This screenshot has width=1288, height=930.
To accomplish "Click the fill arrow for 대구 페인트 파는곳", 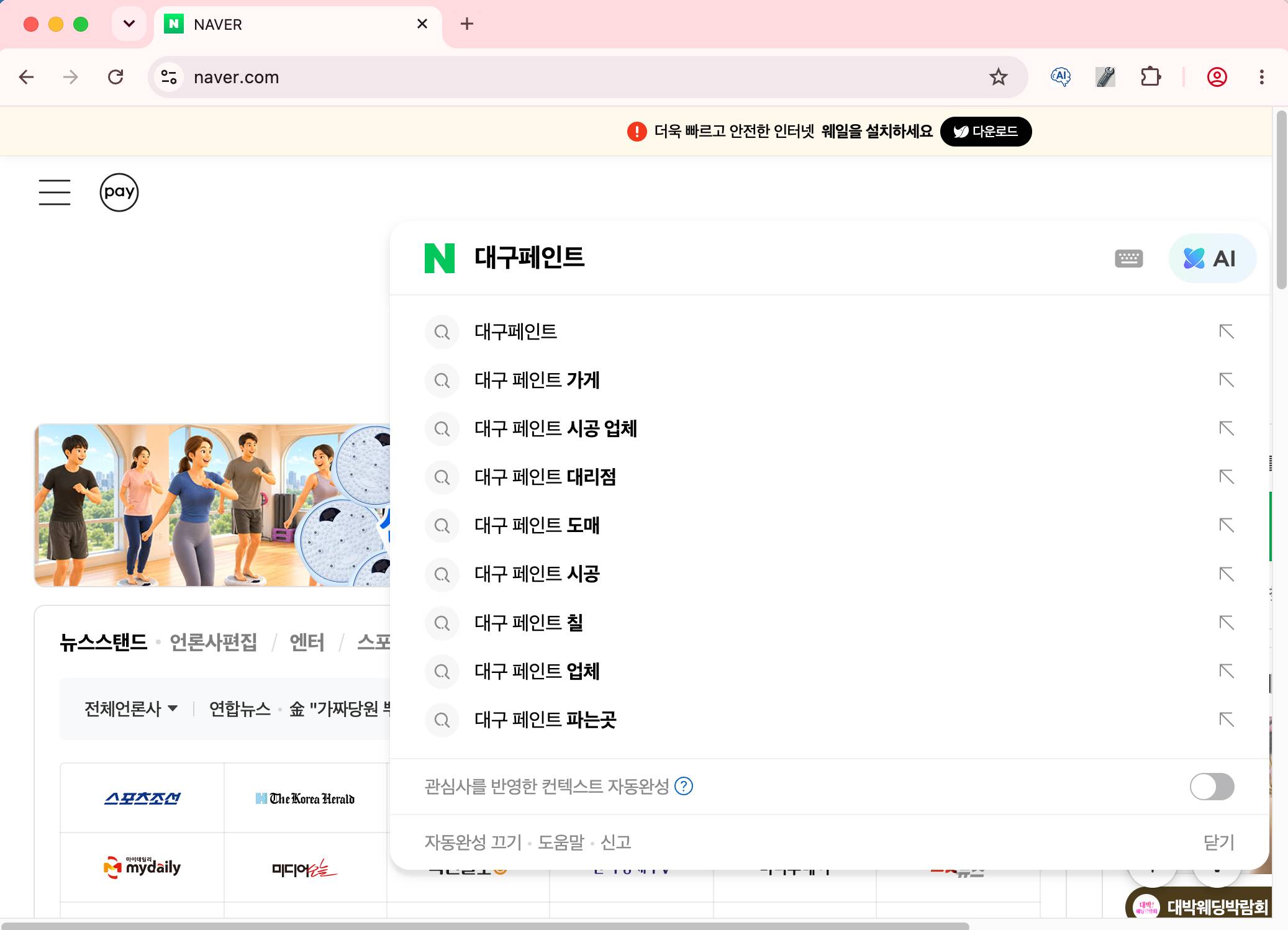I will [1226, 720].
